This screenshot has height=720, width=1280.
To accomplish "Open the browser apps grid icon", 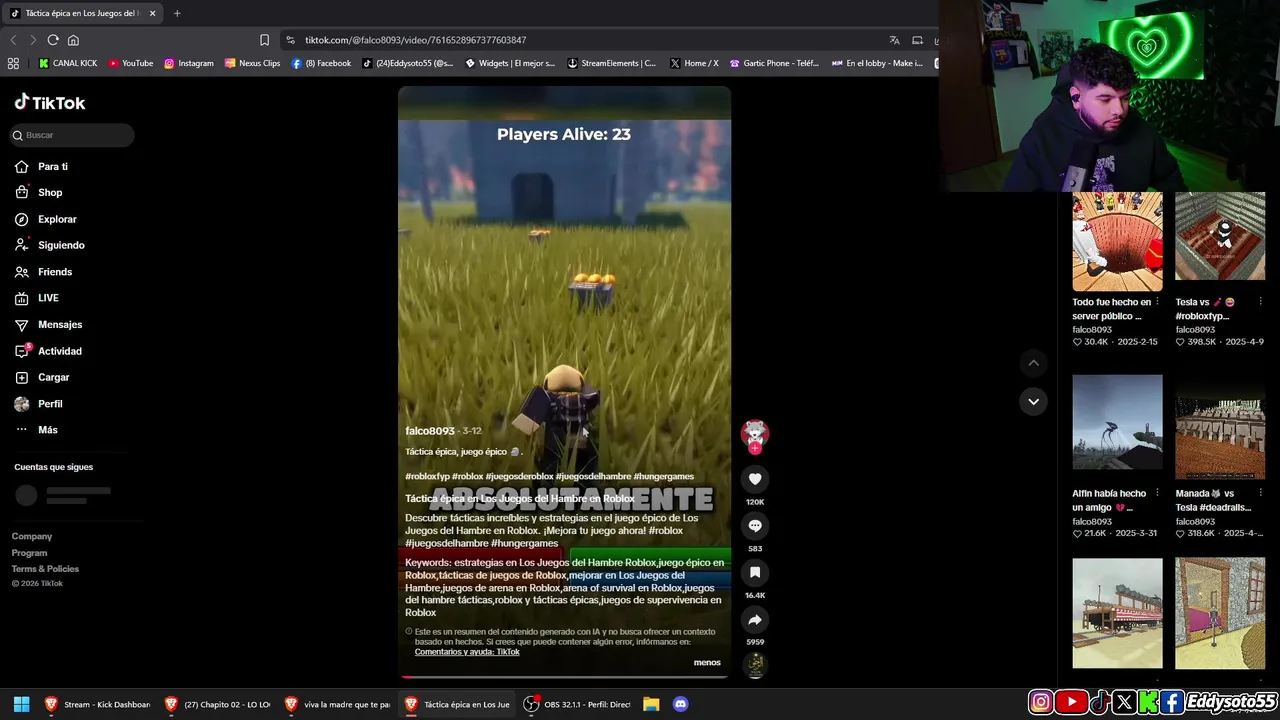I will (x=13, y=63).
